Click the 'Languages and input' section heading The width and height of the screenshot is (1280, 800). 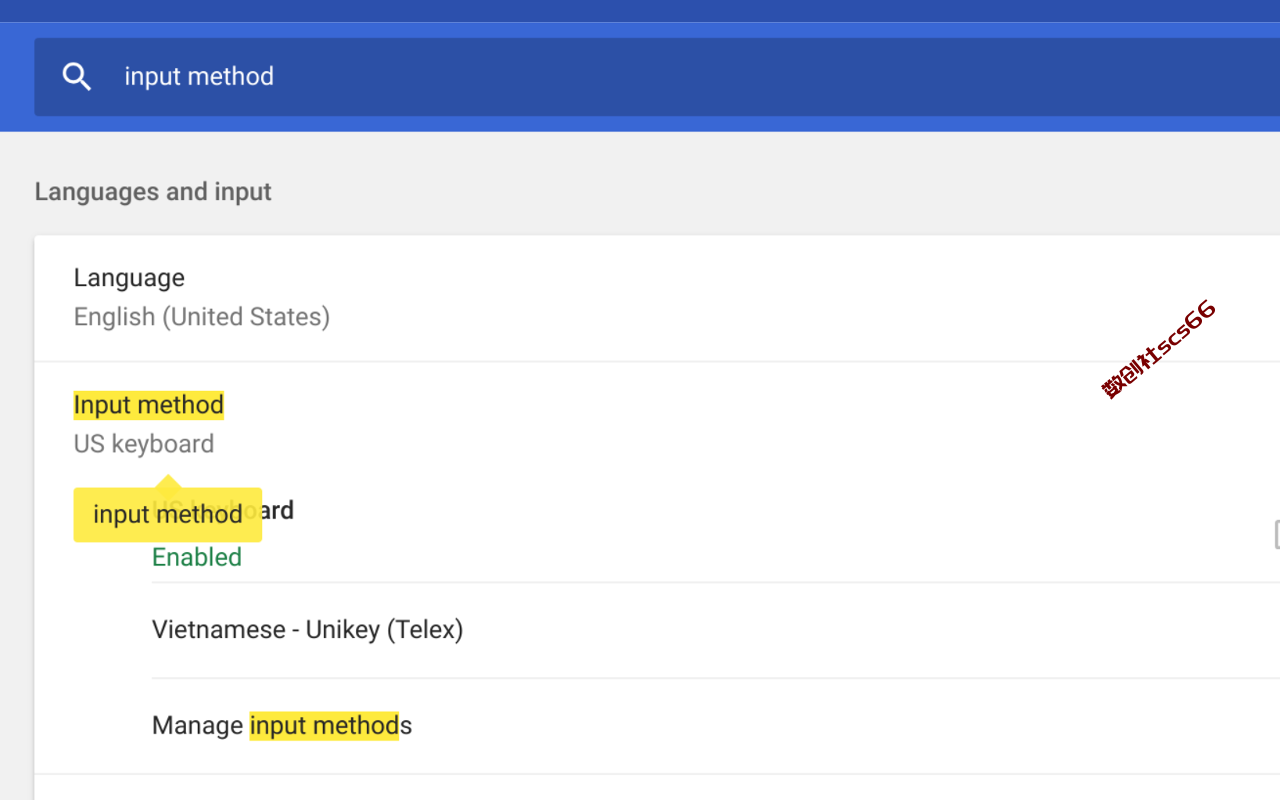tap(153, 192)
